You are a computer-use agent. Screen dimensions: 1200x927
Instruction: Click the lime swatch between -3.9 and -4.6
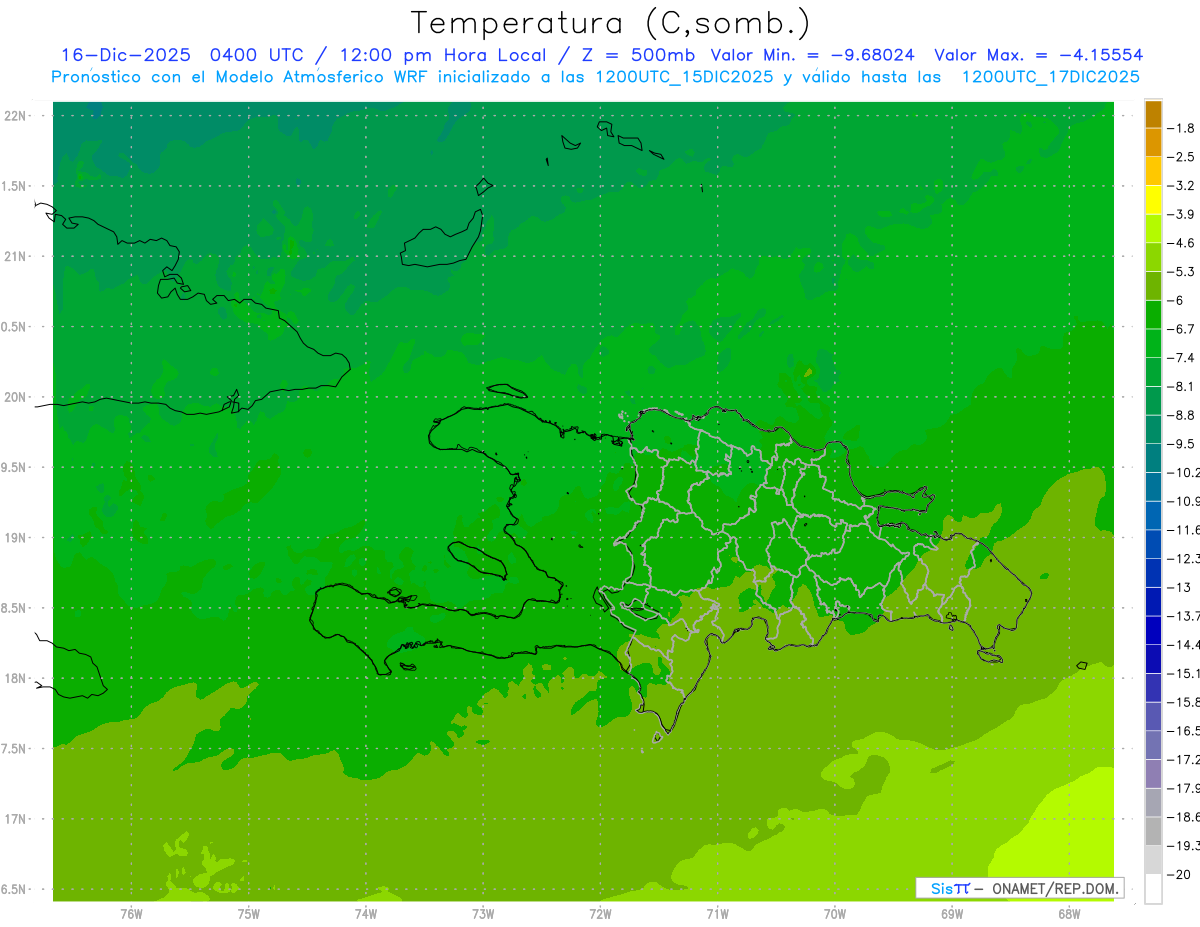point(1153,229)
